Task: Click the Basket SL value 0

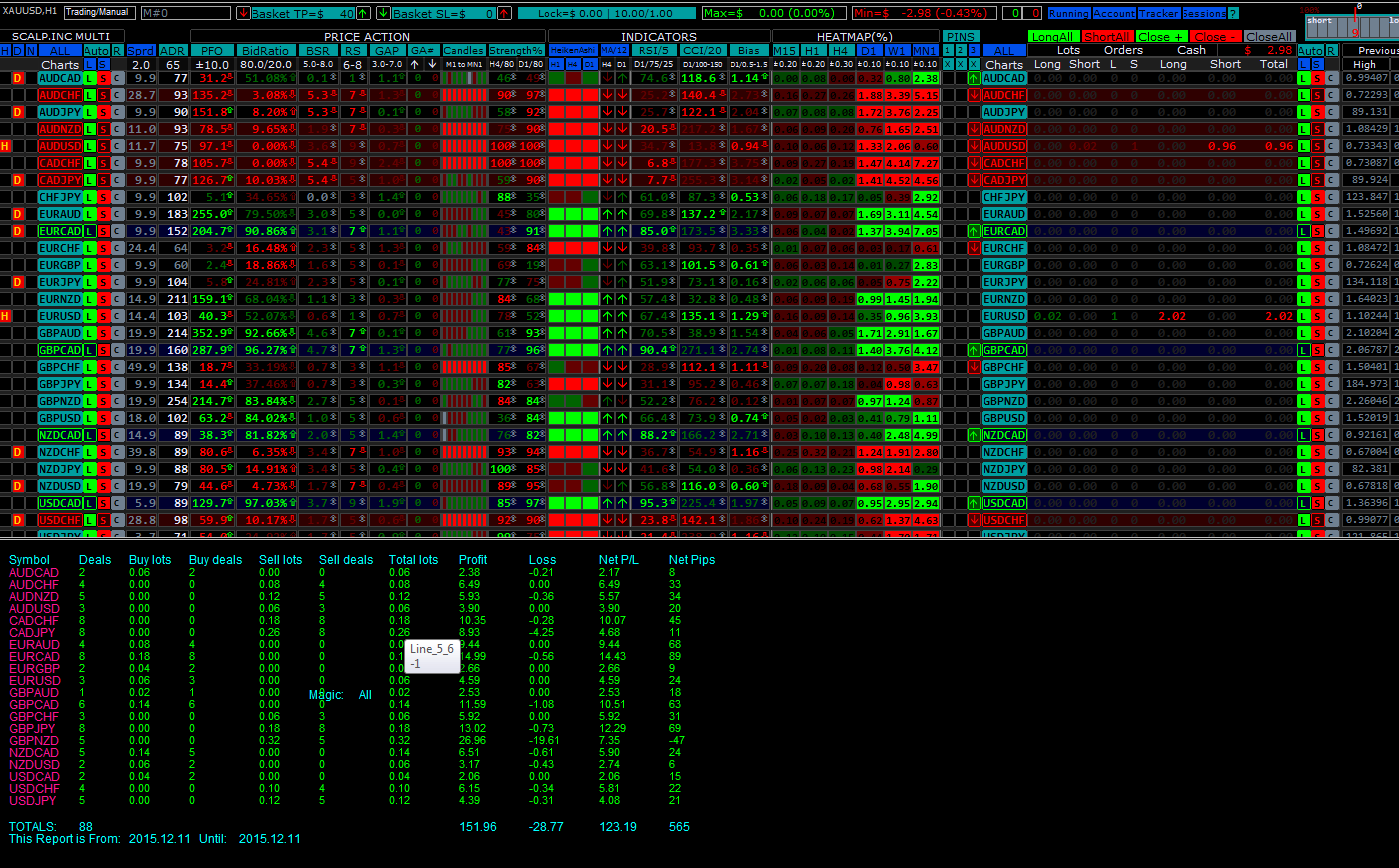Action: [490, 14]
